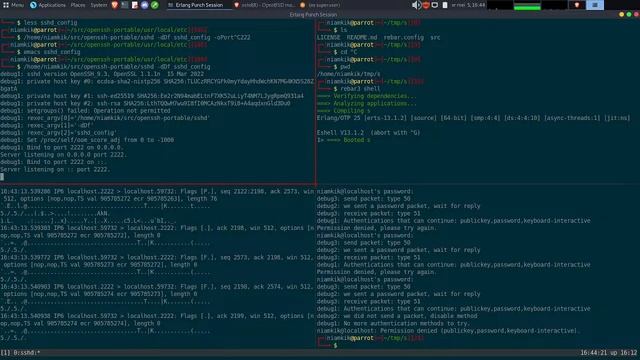Click the 'Eshell V13.1.2' line

pos(369,133)
